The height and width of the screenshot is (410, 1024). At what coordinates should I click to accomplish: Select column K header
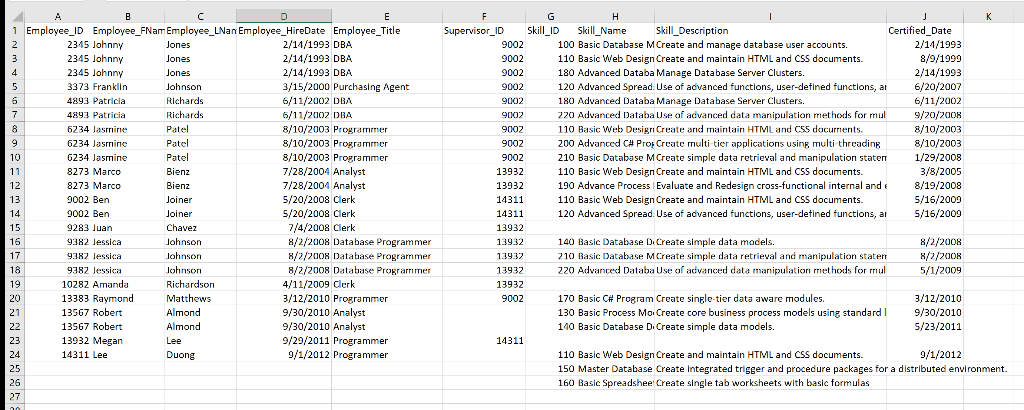click(989, 16)
